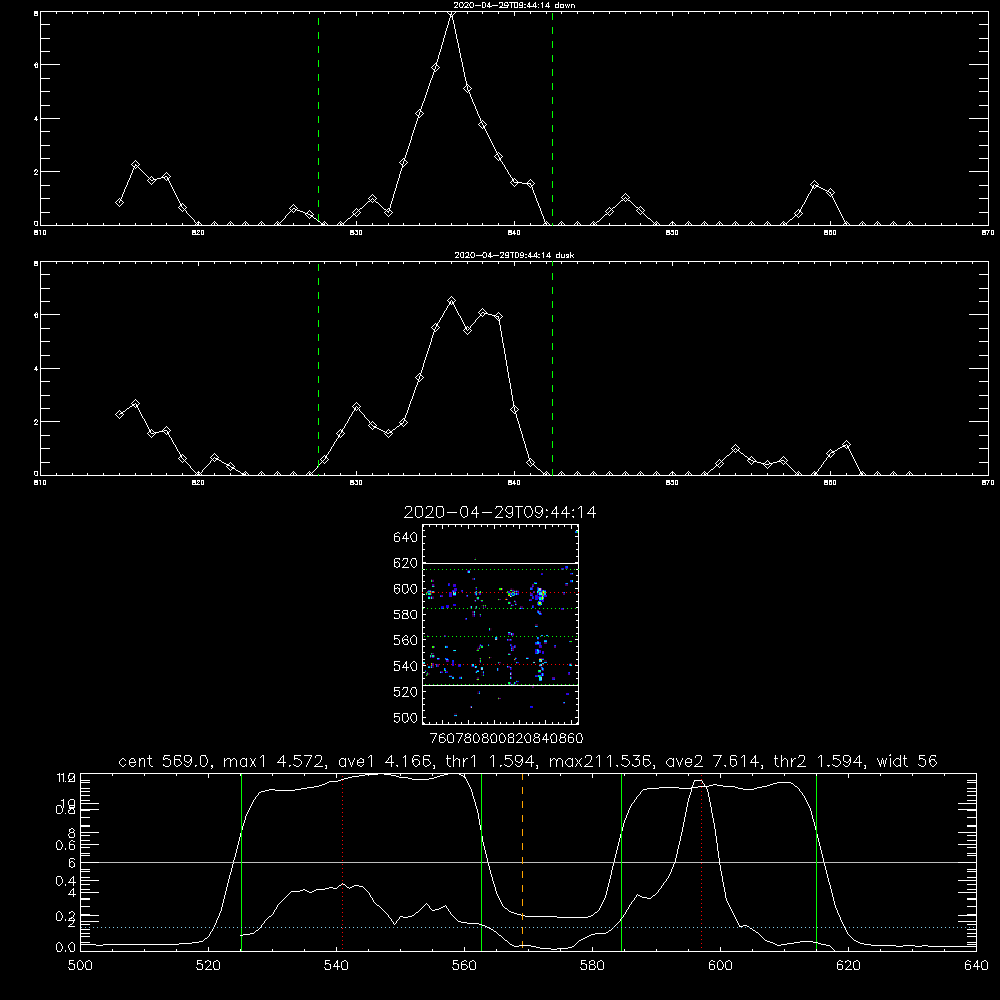Click the x-axis labels row beneath the detector image
This screenshot has width=1000, height=1000.
pos(506,739)
